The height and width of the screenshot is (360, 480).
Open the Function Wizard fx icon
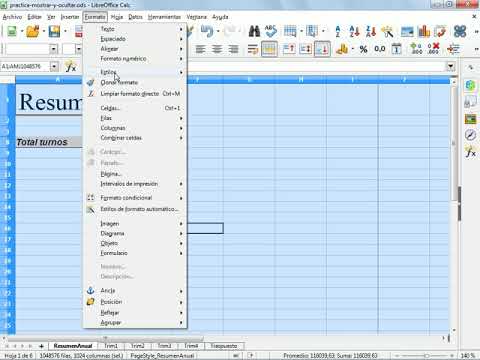coord(71,67)
